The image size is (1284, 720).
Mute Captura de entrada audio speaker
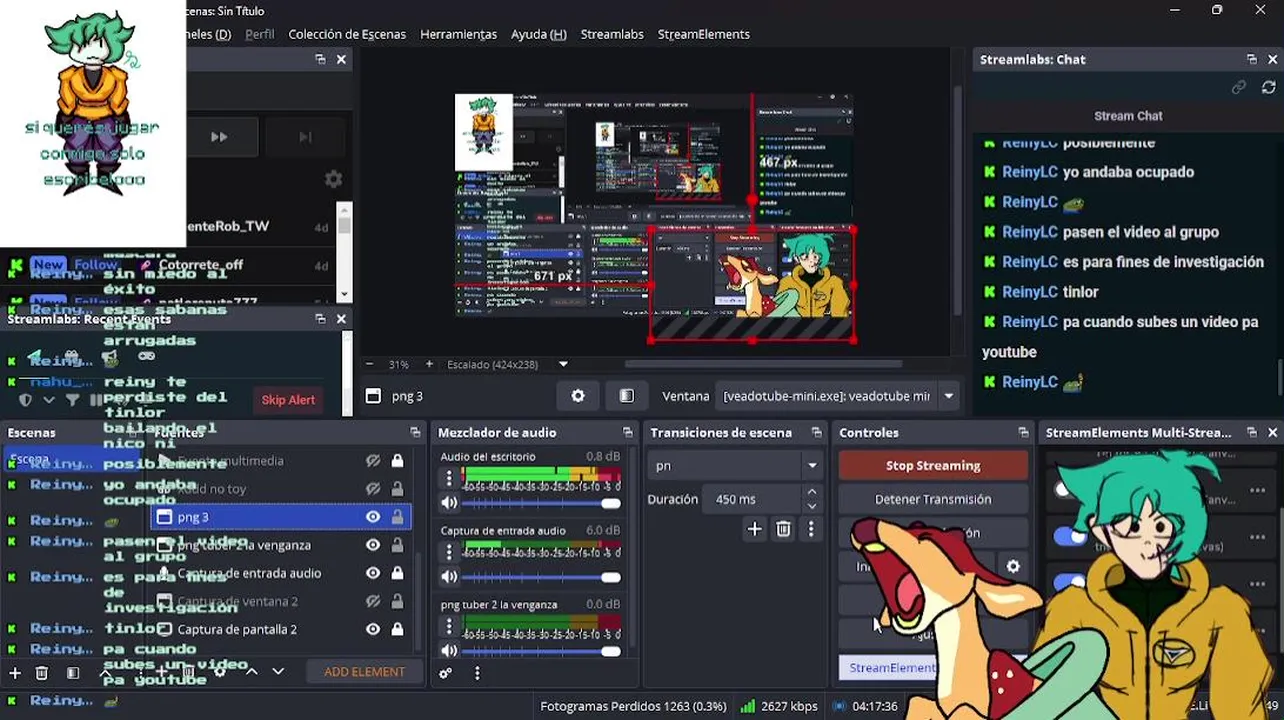449,577
